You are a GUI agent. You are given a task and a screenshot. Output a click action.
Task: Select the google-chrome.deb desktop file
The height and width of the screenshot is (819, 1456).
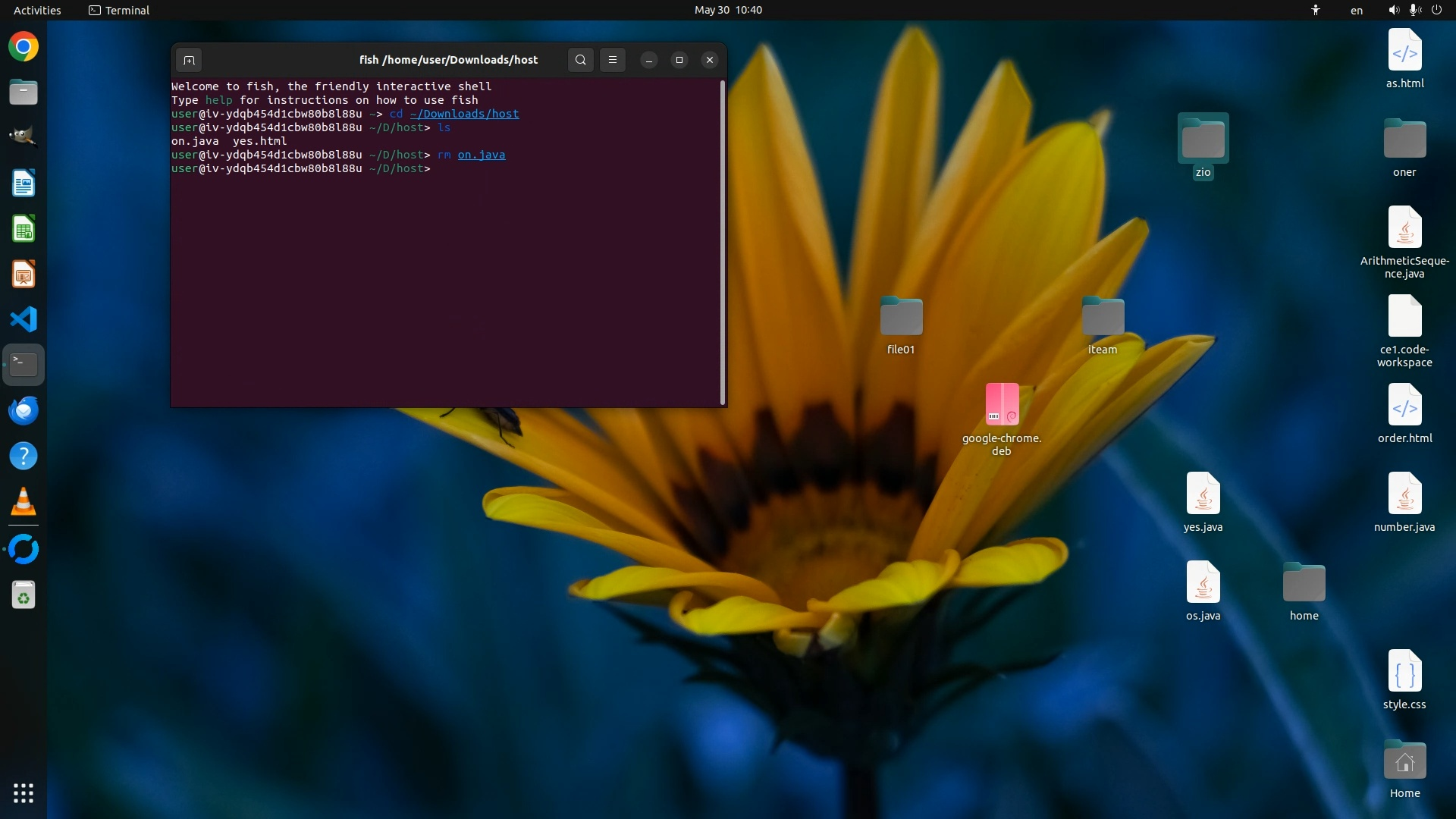pyautogui.click(x=1002, y=405)
